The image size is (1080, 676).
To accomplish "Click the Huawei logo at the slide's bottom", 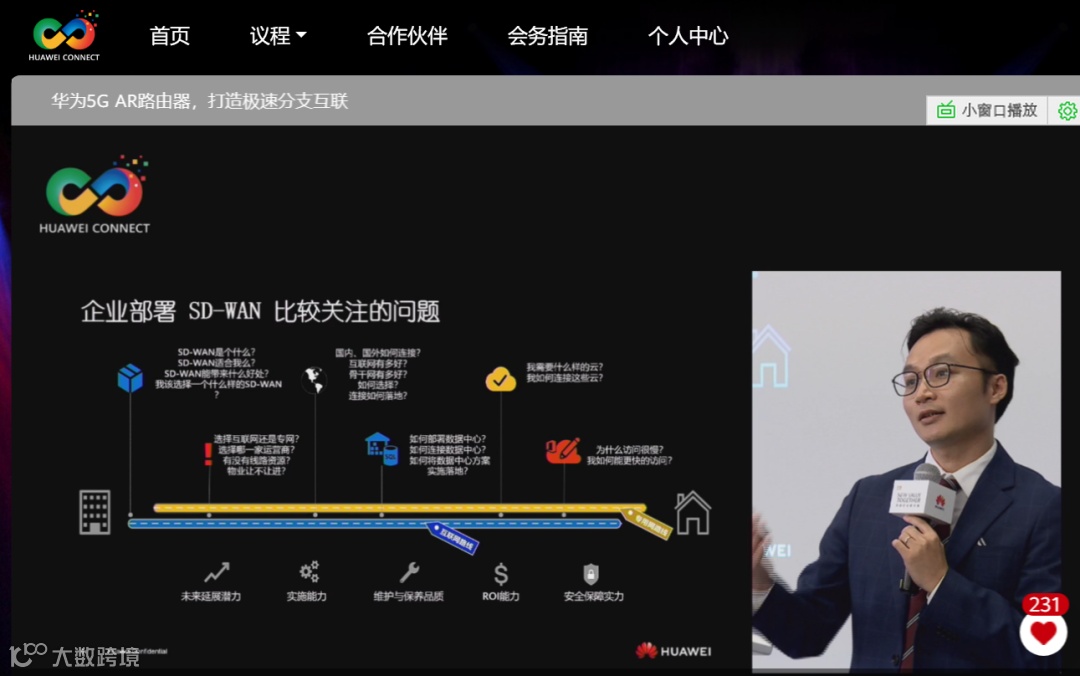I will (x=674, y=651).
